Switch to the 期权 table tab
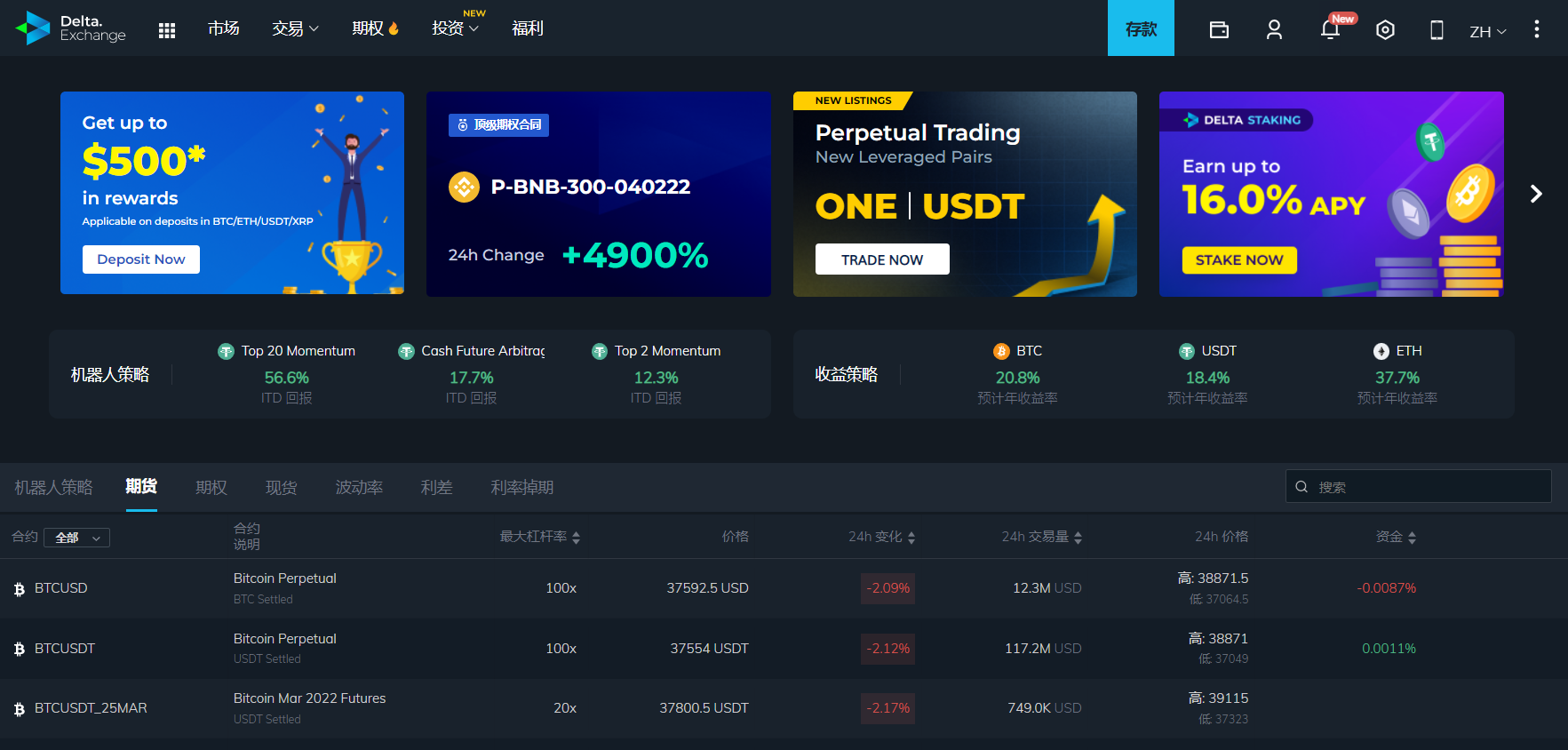Viewport: 1568px width, 750px height. pyautogui.click(x=211, y=488)
